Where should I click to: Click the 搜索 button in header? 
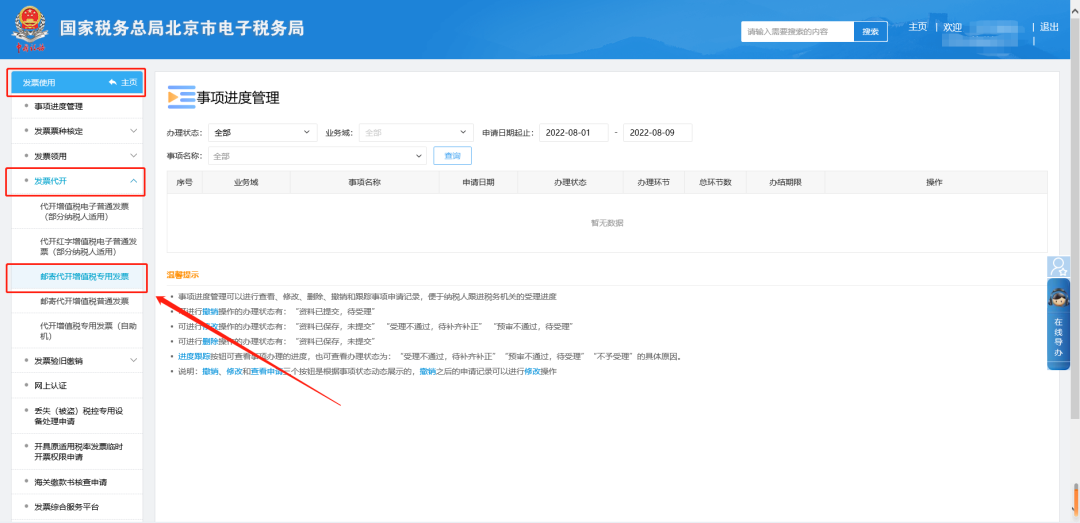point(870,32)
